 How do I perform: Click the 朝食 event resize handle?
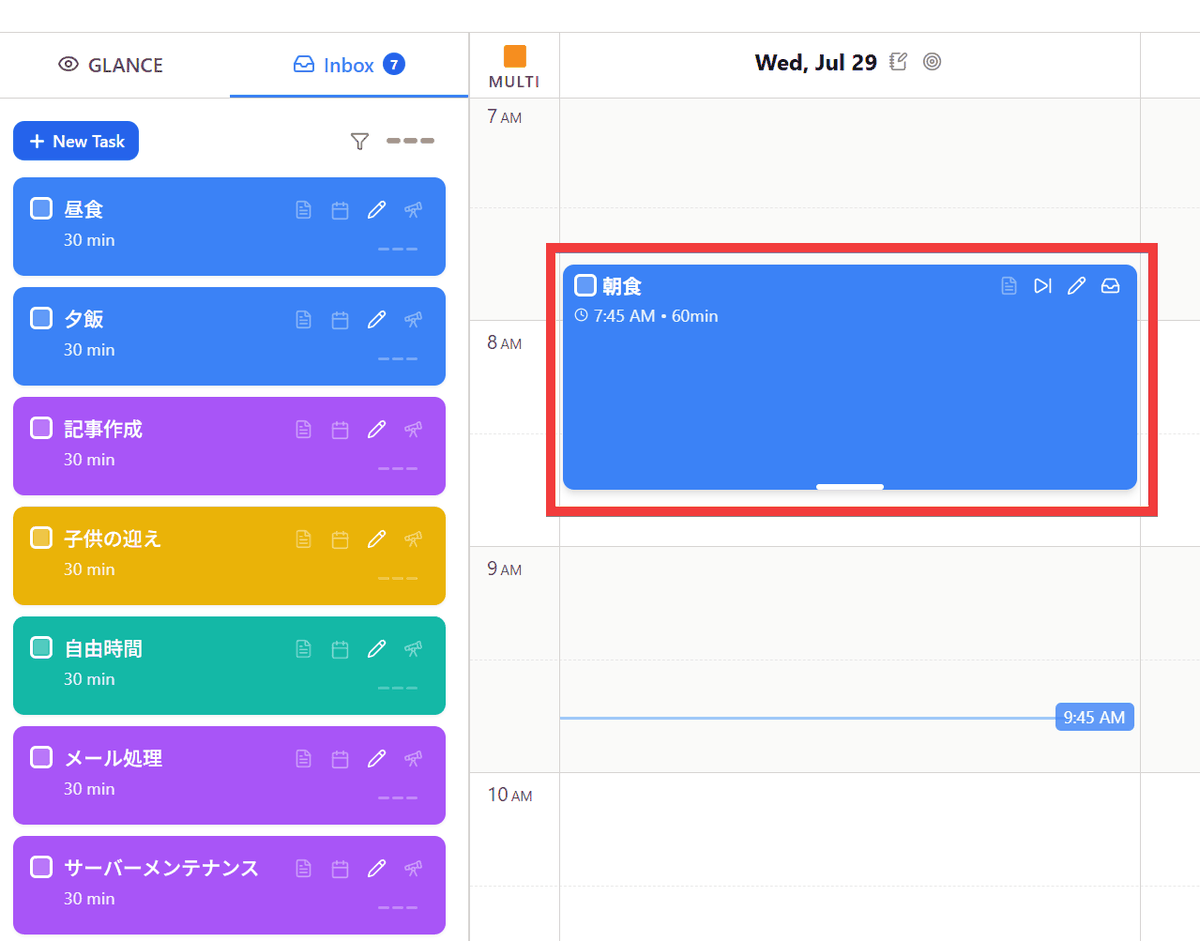click(x=850, y=486)
